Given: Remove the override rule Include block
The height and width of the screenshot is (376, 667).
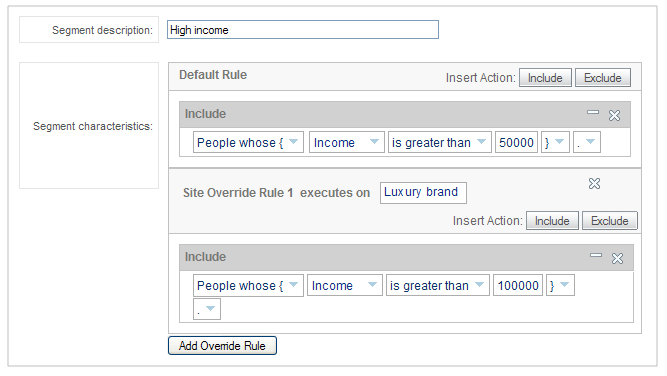Looking at the screenshot, I should pyautogui.click(x=617, y=258).
